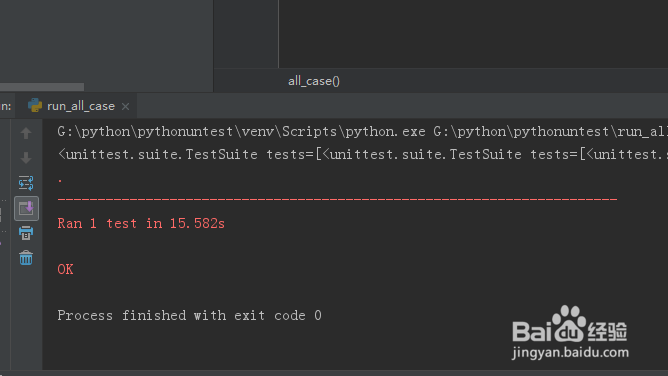Click the Python icon on run_all_case tab
668x376 pixels.
click(x=35, y=106)
